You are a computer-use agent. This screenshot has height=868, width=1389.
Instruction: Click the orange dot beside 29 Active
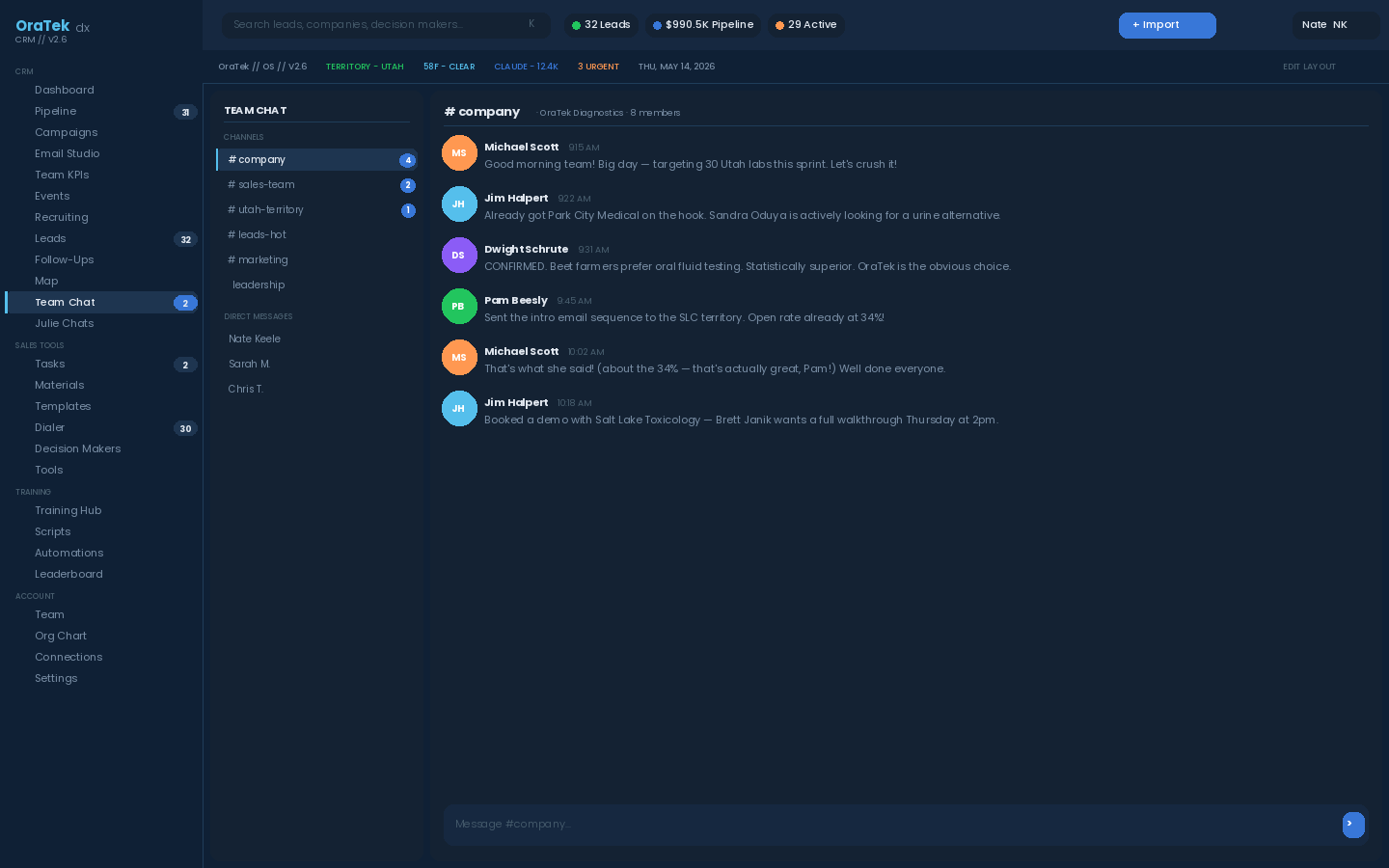pos(779,26)
